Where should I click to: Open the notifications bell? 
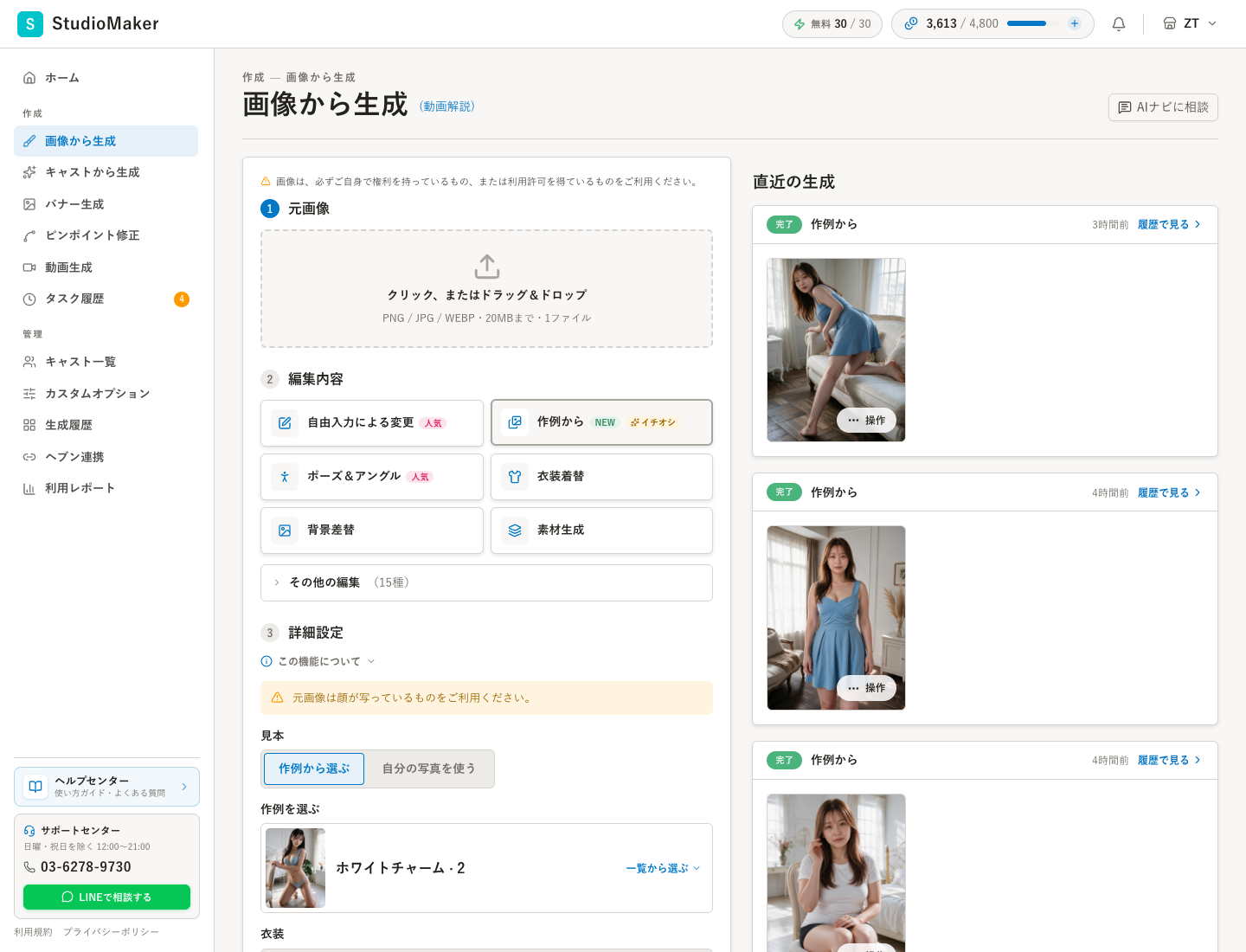coord(1119,24)
